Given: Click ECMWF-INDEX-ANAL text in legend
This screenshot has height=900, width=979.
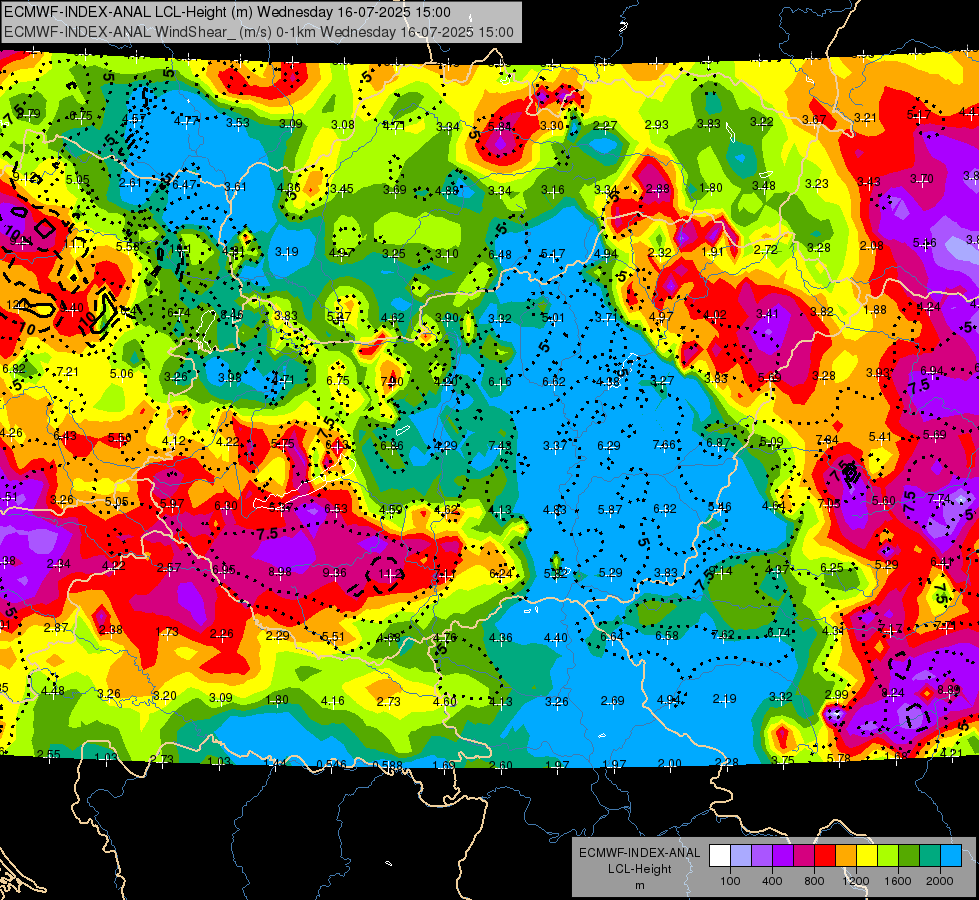Looking at the screenshot, I should (639, 853).
